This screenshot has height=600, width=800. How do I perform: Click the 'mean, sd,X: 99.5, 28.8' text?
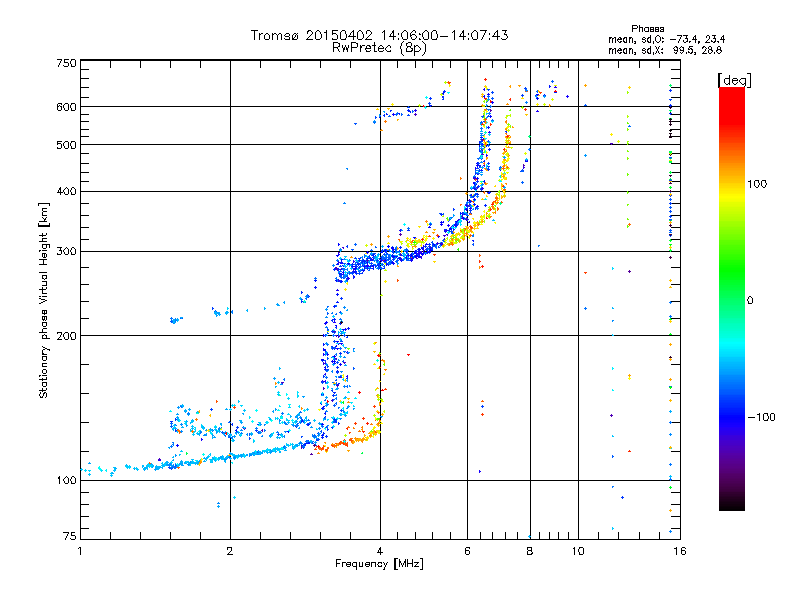tap(665, 50)
